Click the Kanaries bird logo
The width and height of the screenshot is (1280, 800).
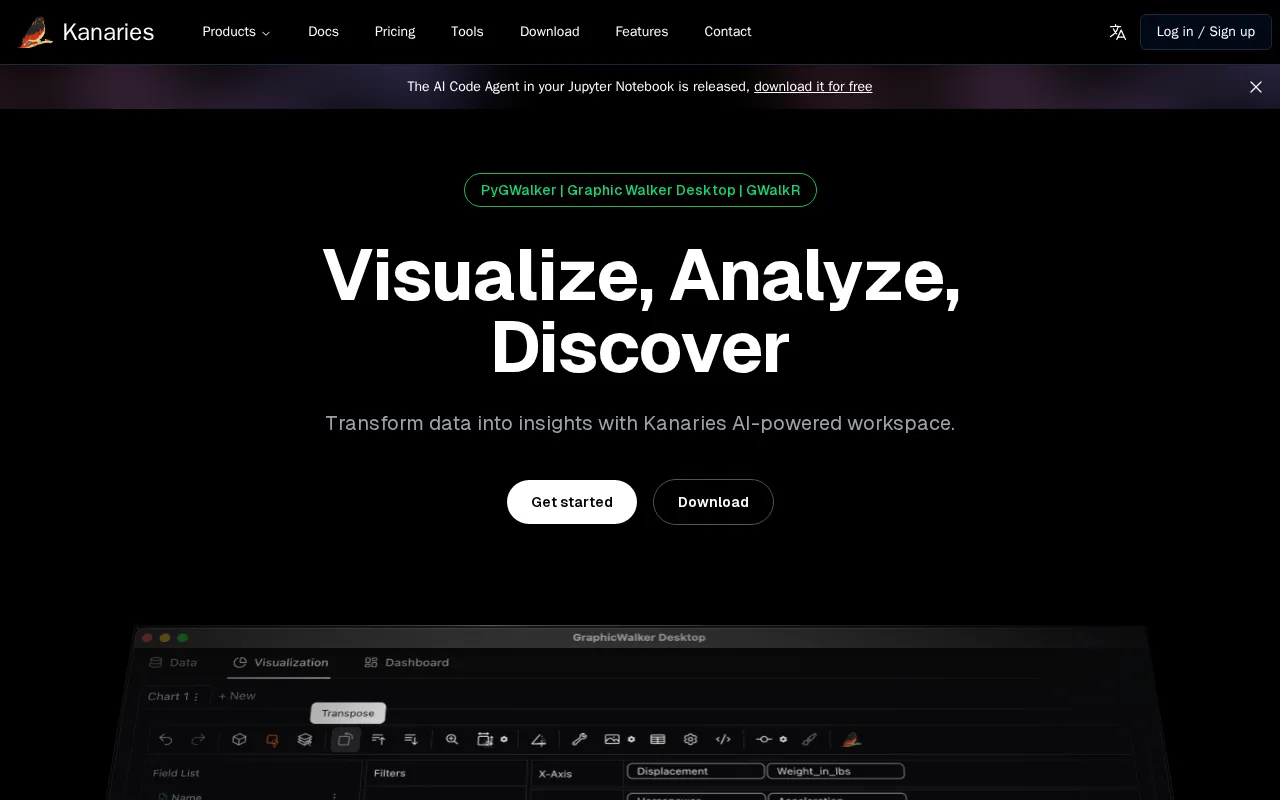tap(36, 32)
